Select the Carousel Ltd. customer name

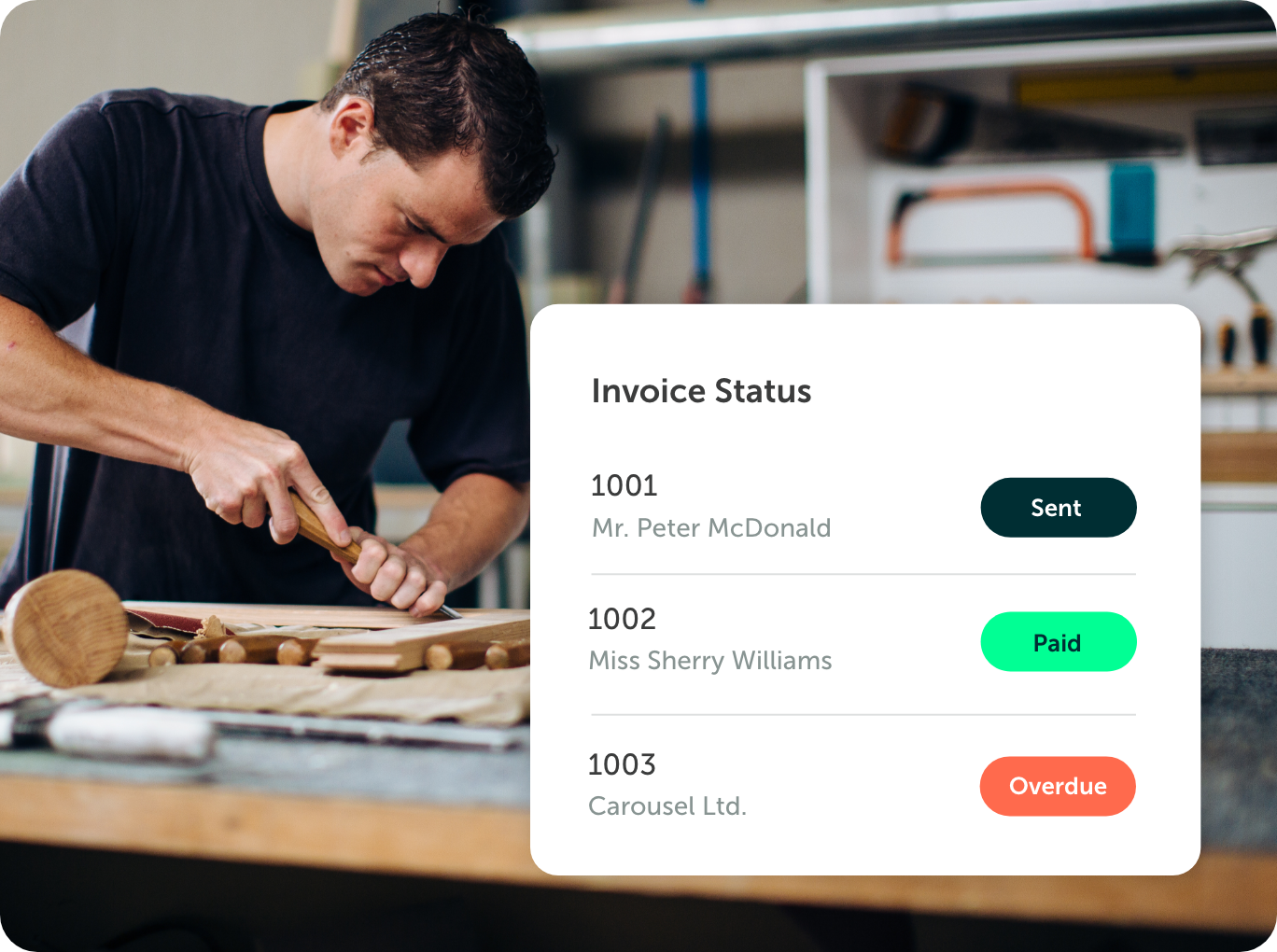coord(667,806)
